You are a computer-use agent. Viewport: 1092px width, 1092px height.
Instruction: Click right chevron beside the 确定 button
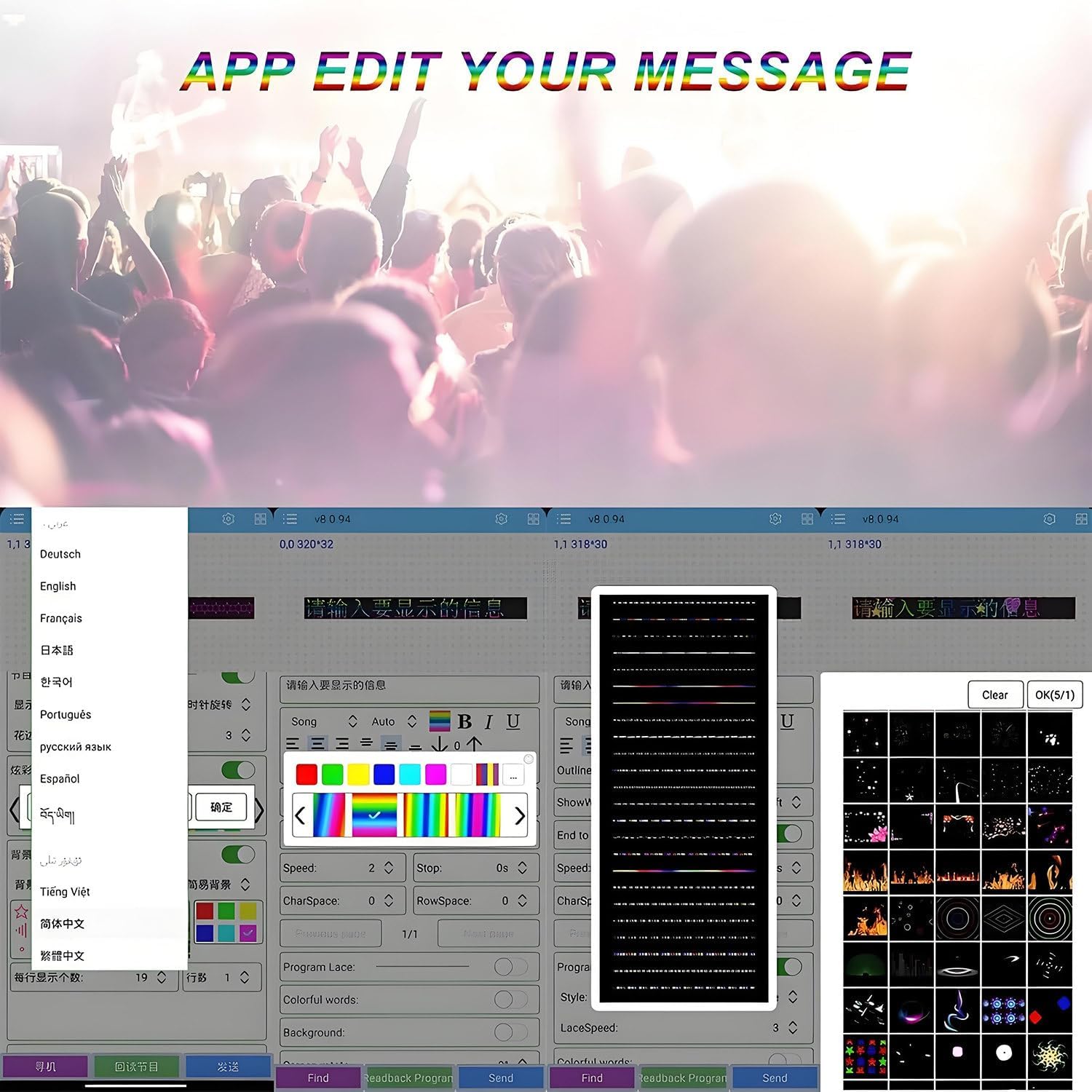pyautogui.click(x=259, y=810)
